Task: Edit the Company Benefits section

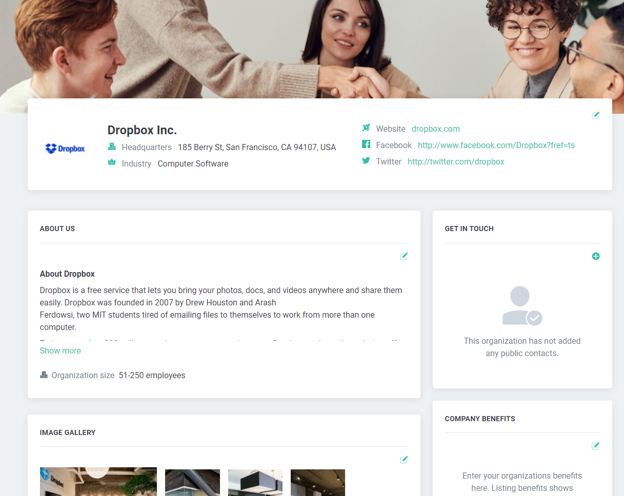Action: pyautogui.click(x=595, y=445)
